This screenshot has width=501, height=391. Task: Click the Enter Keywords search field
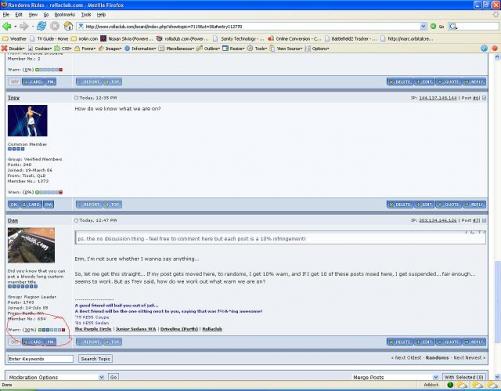pos(40,359)
